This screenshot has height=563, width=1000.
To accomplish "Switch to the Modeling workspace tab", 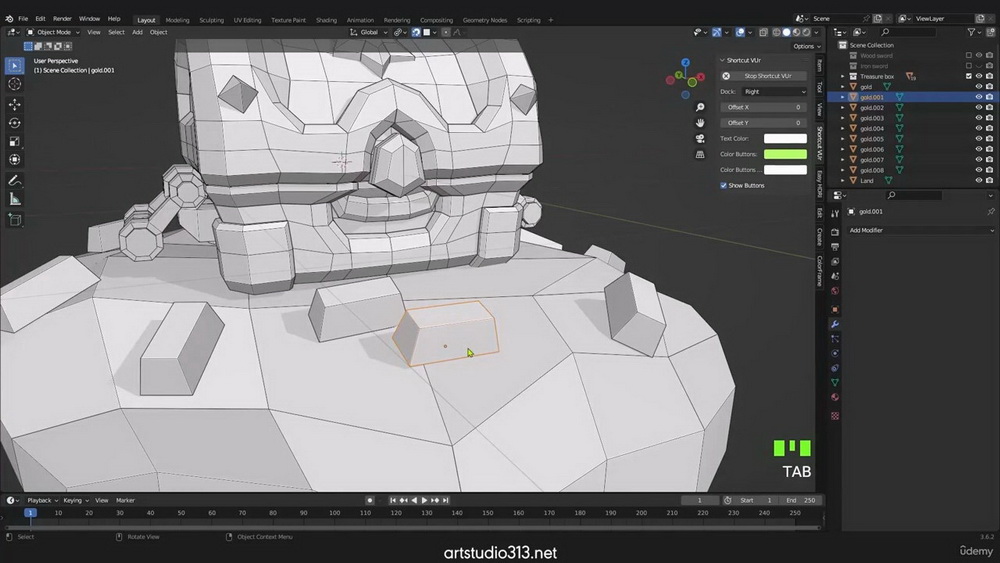I will point(177,20).
